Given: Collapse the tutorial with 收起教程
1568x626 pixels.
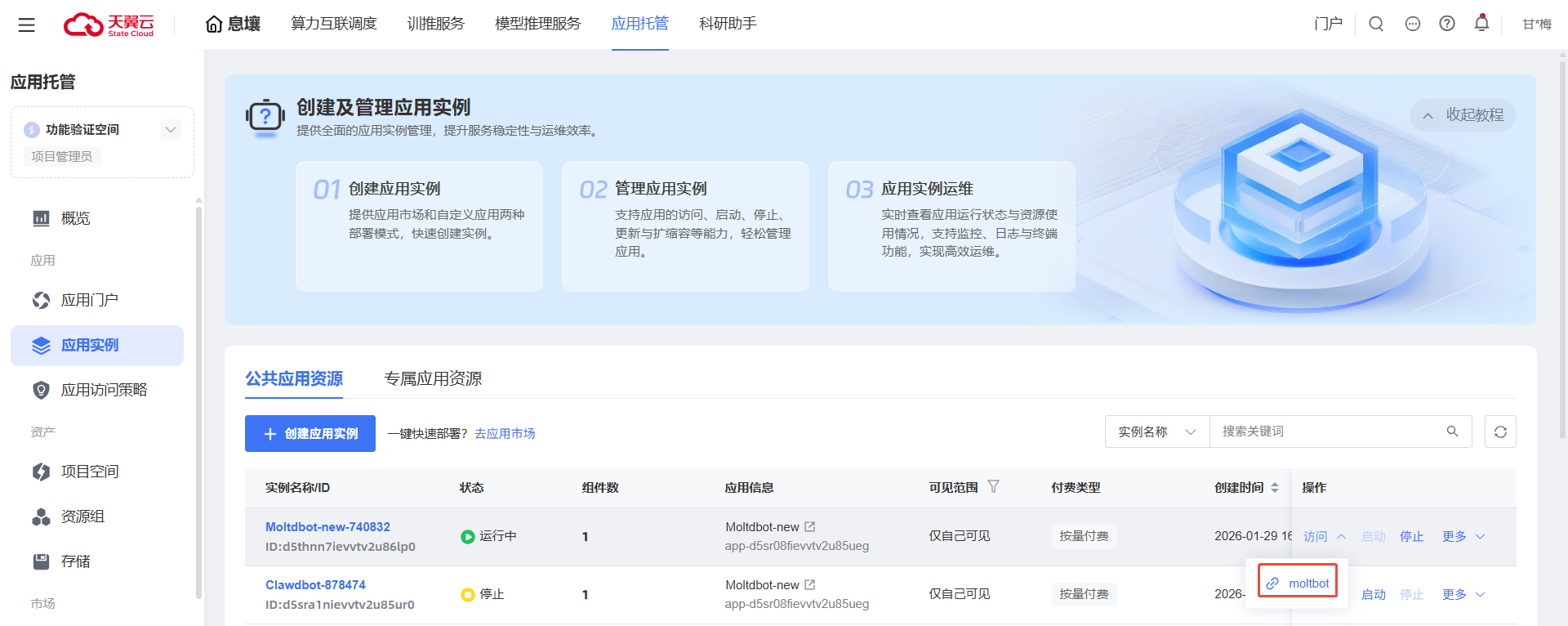Looking at the screenshot, I should [1463, 115].
